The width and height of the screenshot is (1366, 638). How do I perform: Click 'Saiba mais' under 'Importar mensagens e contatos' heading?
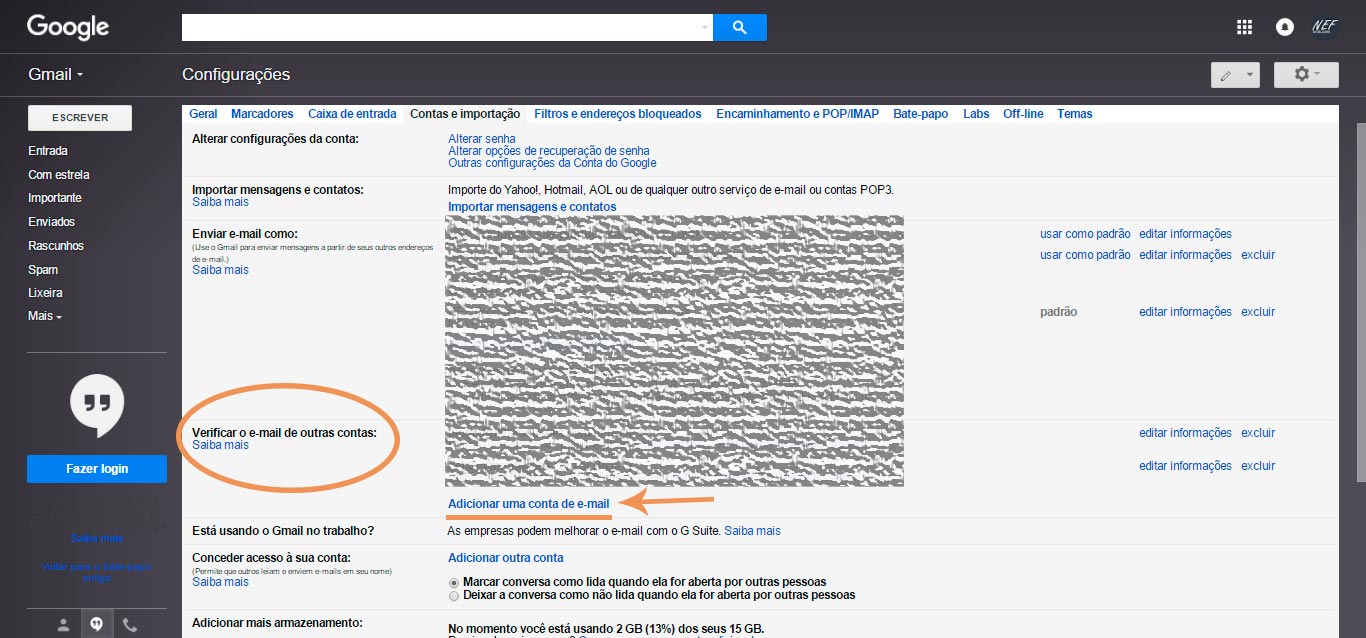click(x=221, y=202)
